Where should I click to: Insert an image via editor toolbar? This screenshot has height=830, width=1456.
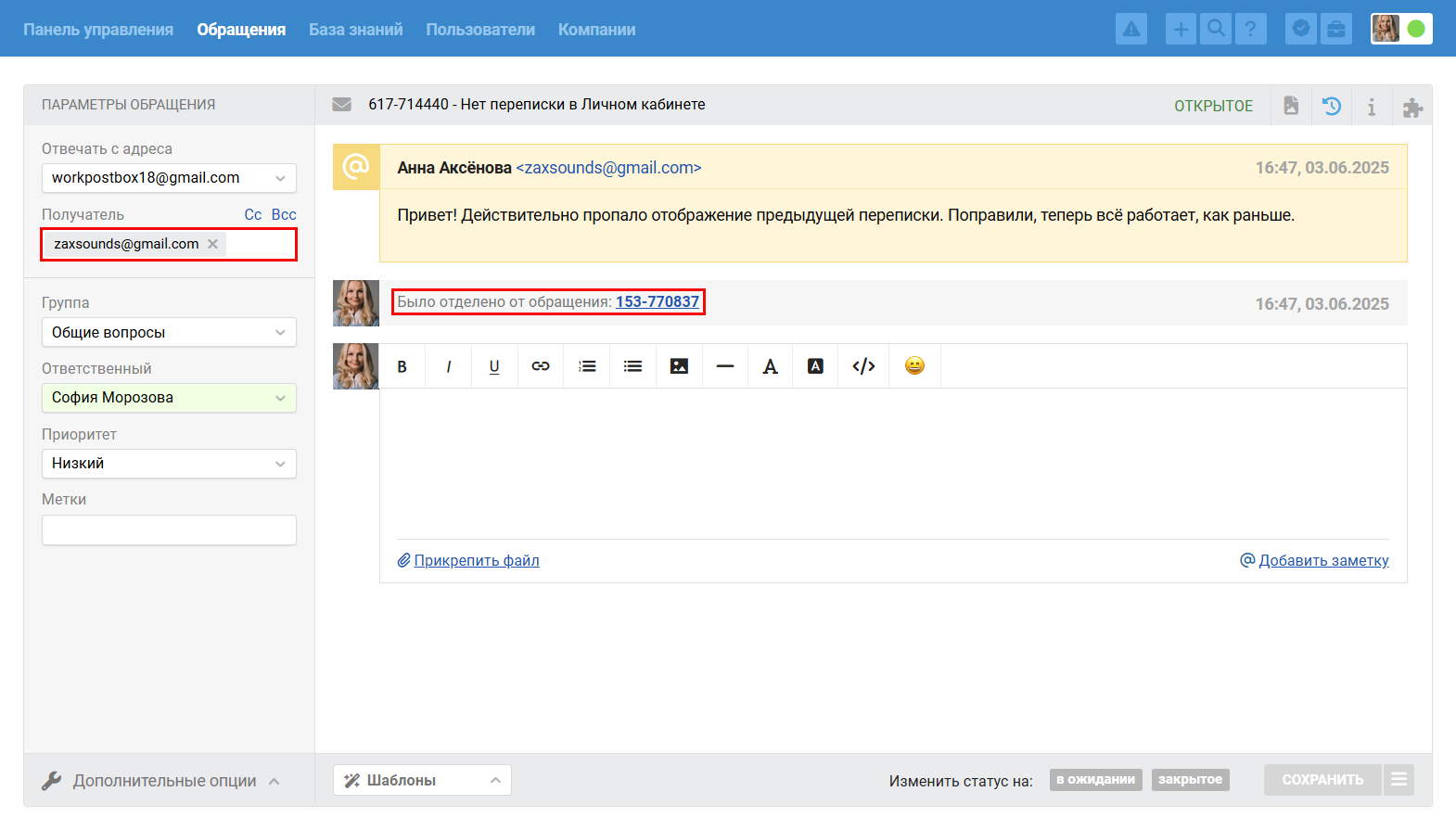[679, 366]
